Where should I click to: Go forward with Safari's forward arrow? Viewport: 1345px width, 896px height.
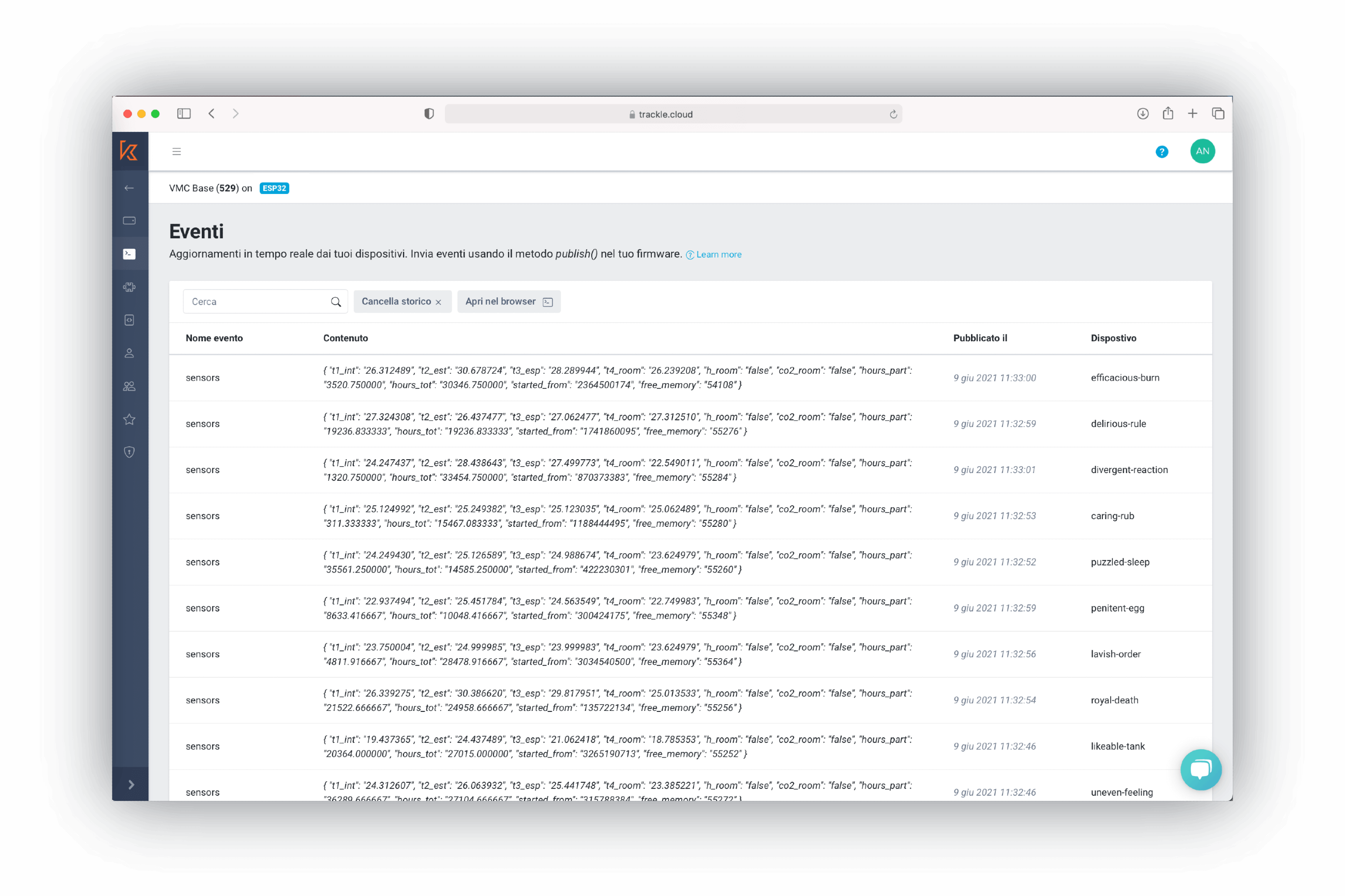pos(235,114)
